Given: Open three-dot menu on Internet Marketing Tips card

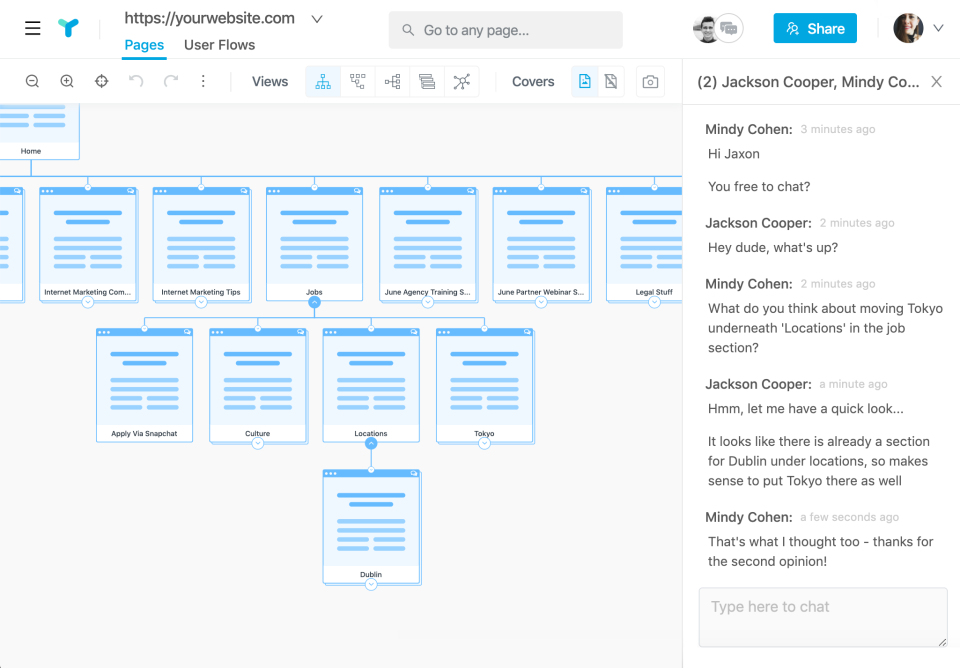Looking at the screenshot, I should tap(160, 191).
